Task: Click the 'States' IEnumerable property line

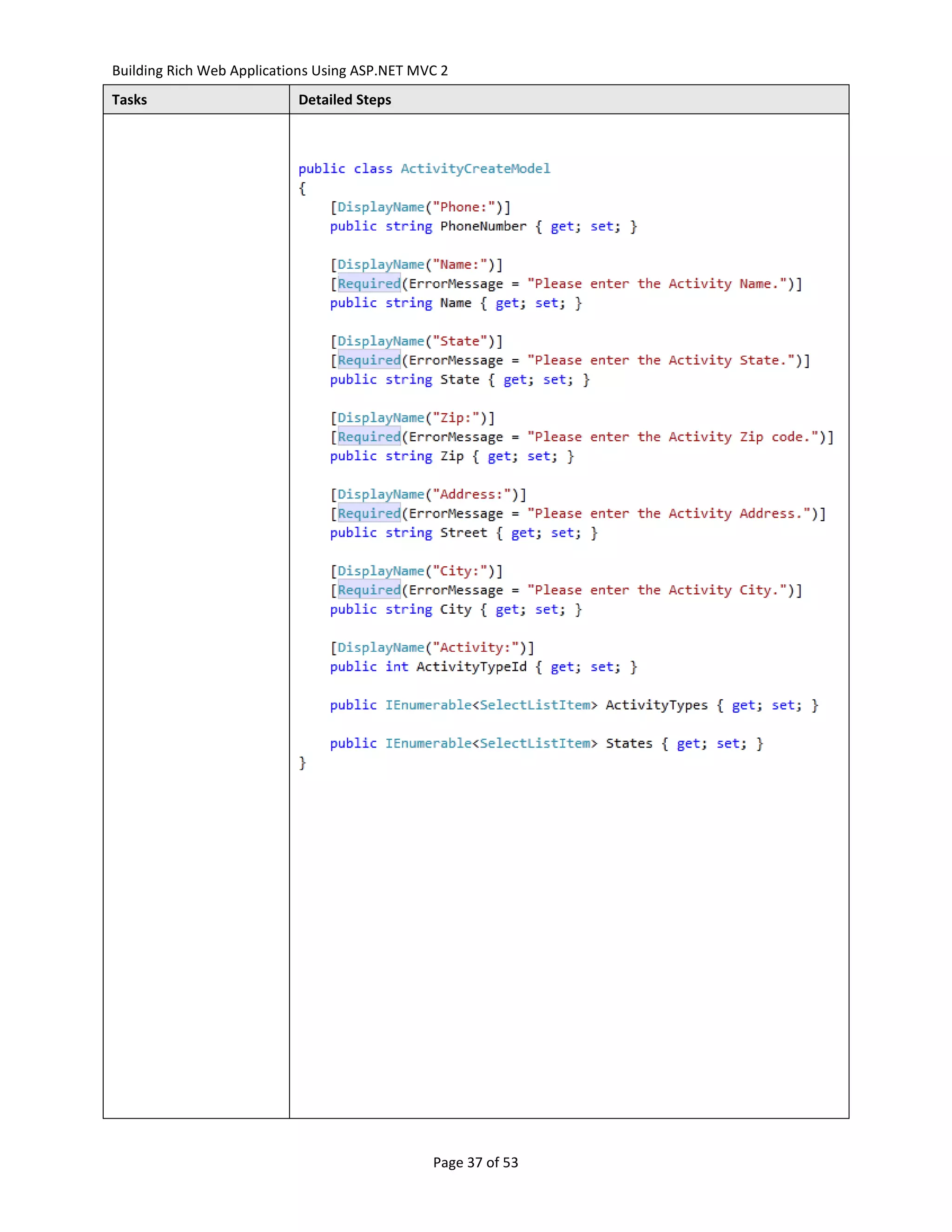Action: click(x=547, y=744)
